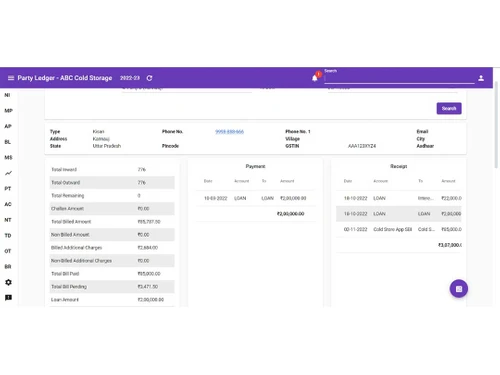Open the TD sidebar item
The image size is (500, 375).
point(8,236)
